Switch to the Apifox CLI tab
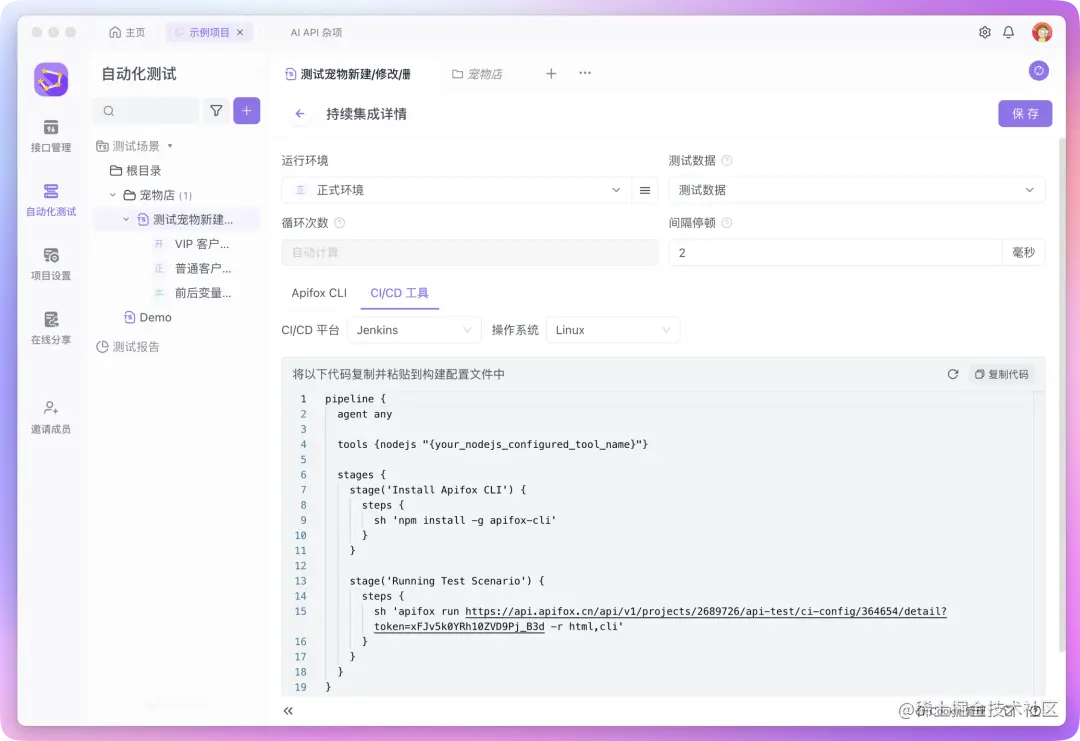1080x741 pixels. [318, 293]
